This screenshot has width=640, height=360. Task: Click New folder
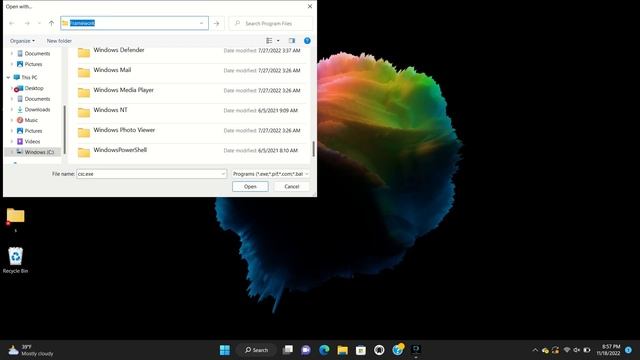pos(59,41)
